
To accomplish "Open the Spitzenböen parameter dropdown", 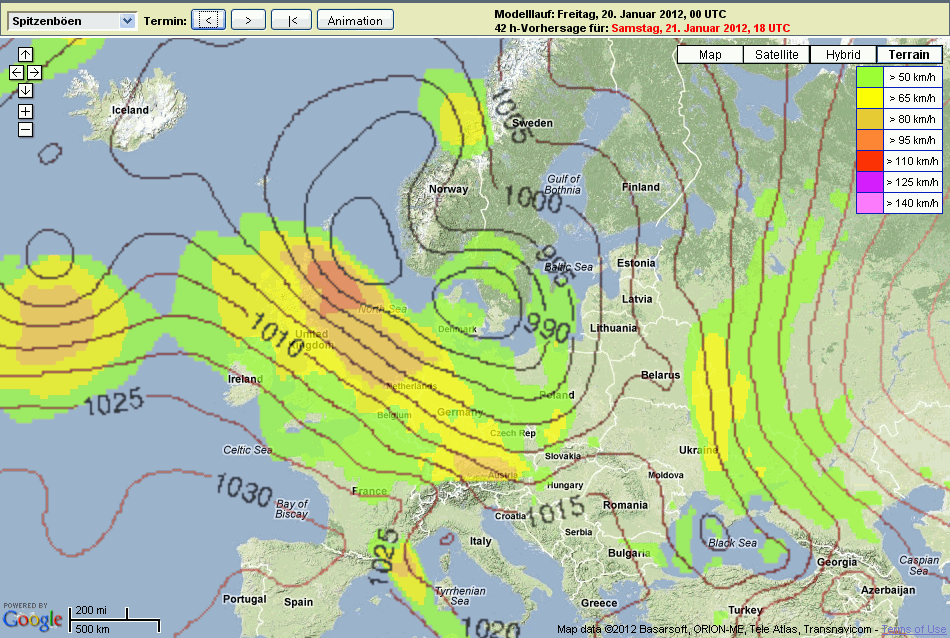I will (72, 21).
